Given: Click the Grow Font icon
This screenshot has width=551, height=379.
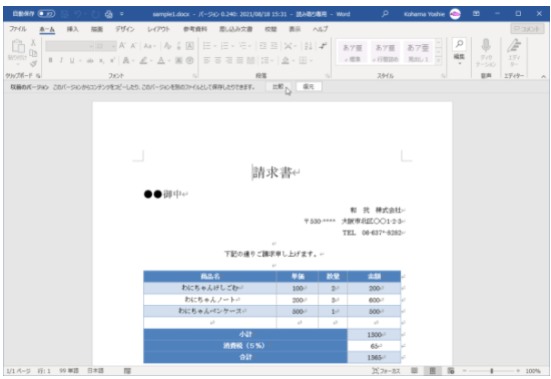Looking at the screenshot, I should (x=122, y=46).
